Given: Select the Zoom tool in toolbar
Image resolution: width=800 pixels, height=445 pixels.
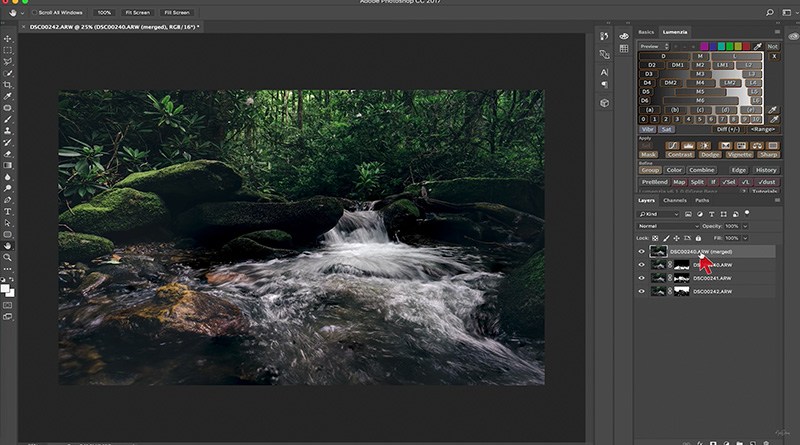Looking at the screenshot, I should [8, 257].
